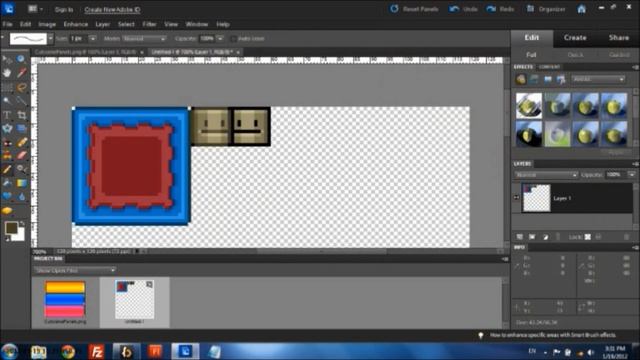The height and width of the screenshot is (360, 640).
Task: Click Create New Adobe ID link
Action: tap(112, 9)
